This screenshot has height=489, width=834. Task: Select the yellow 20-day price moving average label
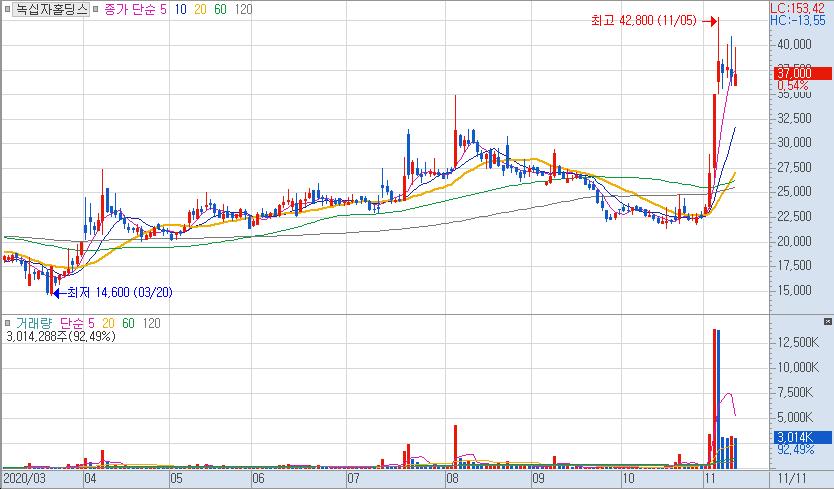coord(200,9)
